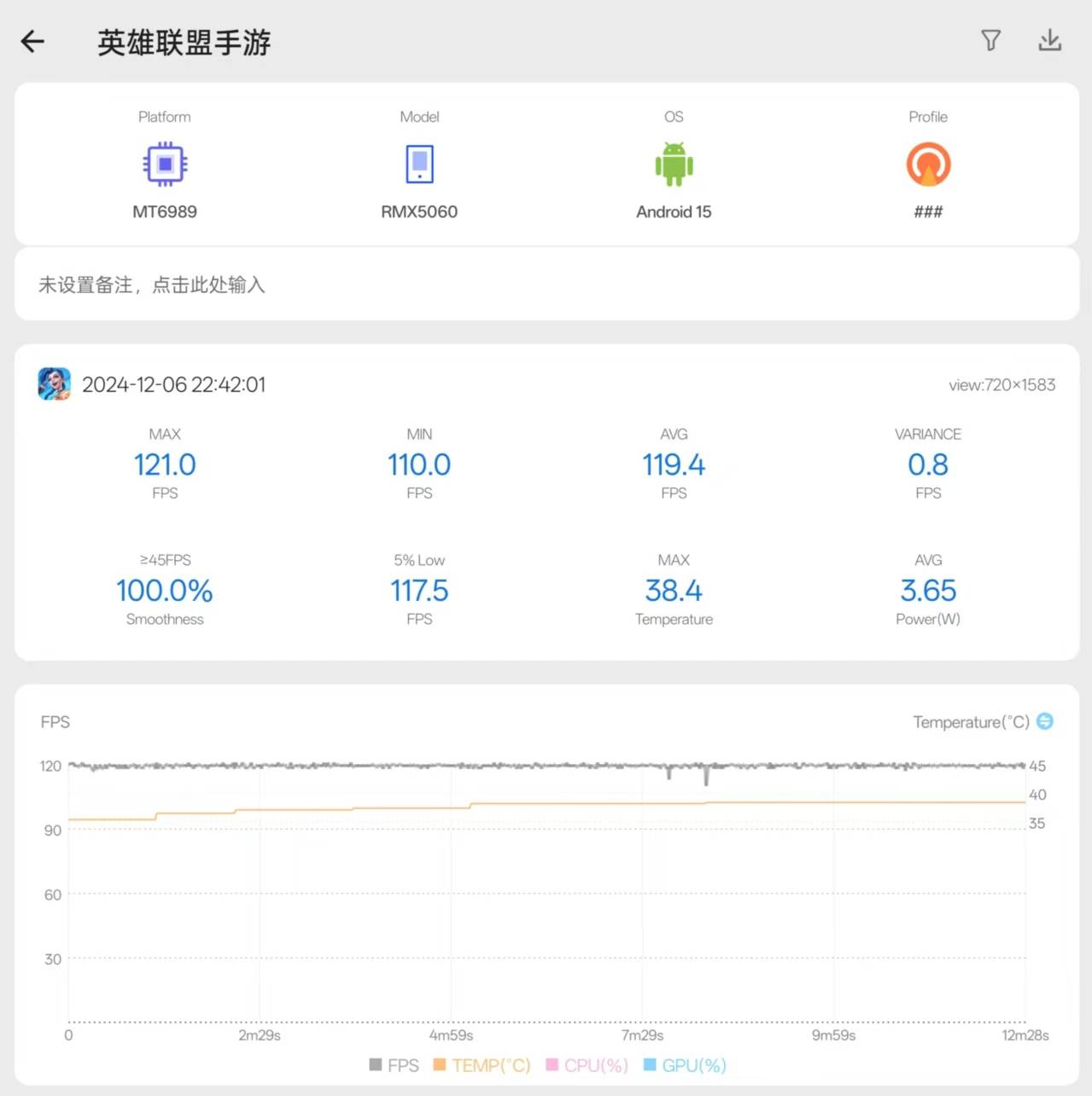Select the page title 英雄联盟手游

click(x=184, y=42)
